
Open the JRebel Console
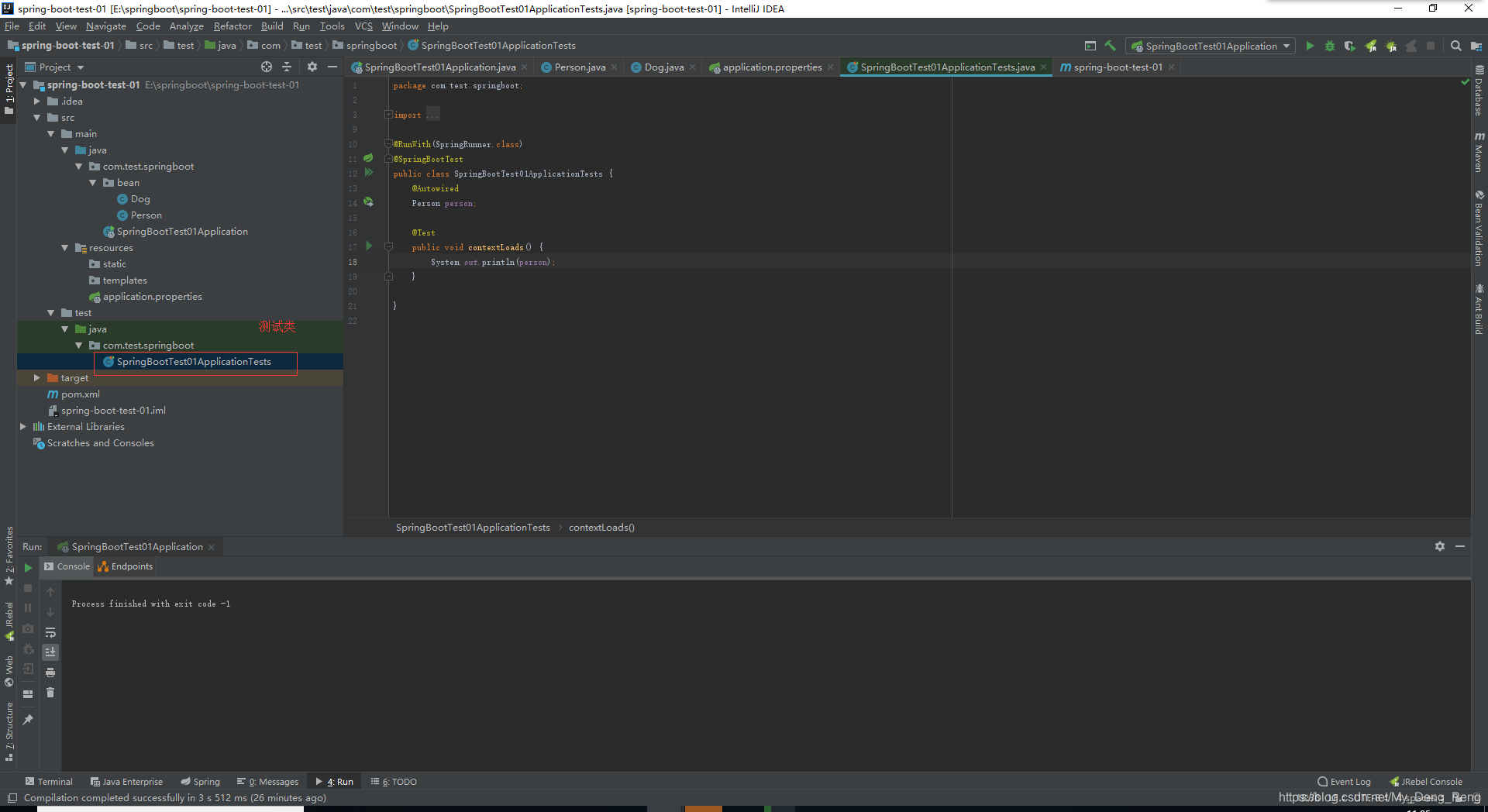1426,782
